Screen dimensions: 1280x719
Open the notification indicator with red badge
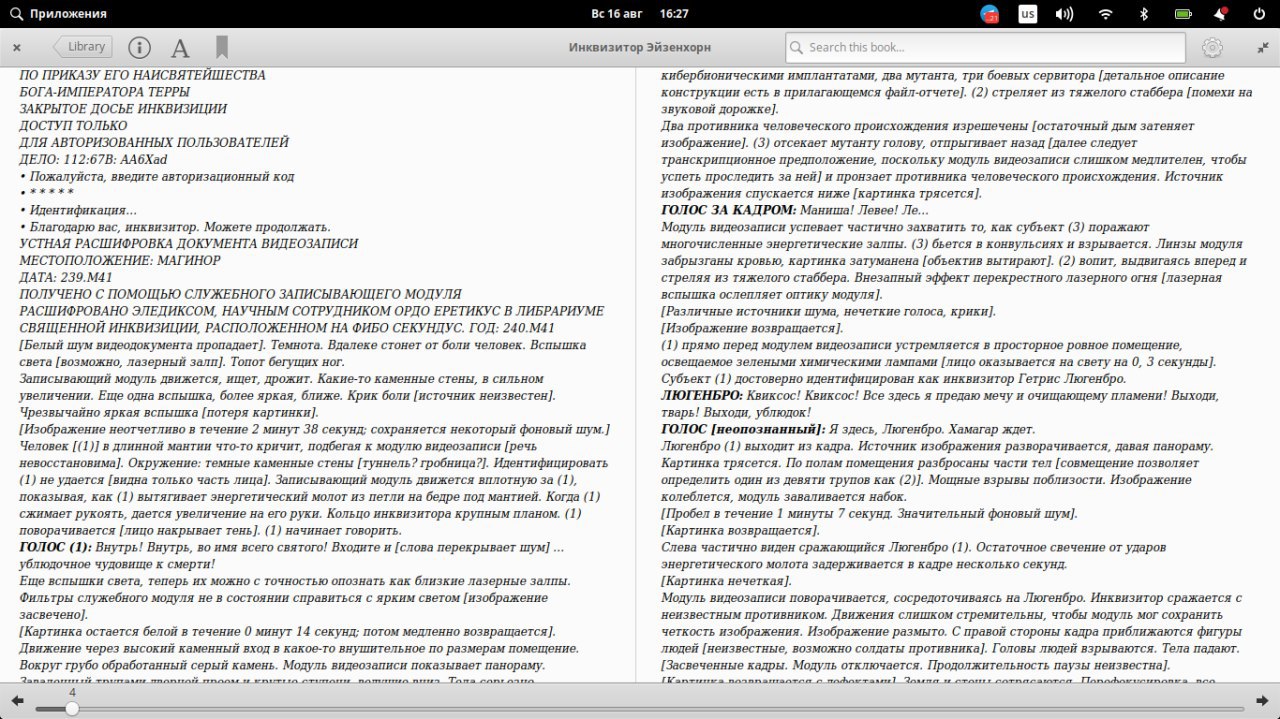click(990, 14)
